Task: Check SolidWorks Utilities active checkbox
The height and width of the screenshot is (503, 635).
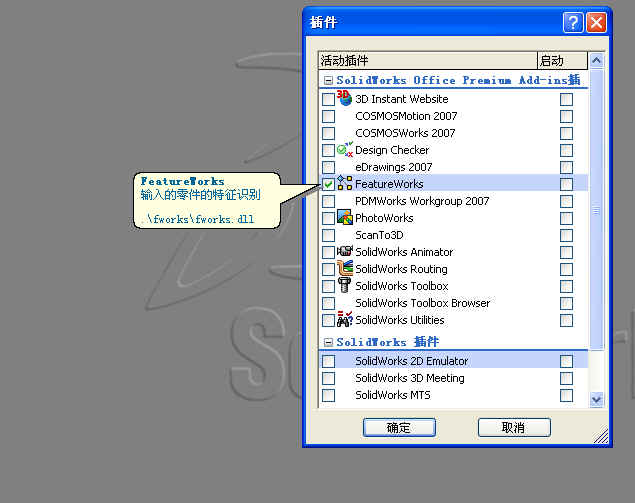Action: [x=328, y=321]
